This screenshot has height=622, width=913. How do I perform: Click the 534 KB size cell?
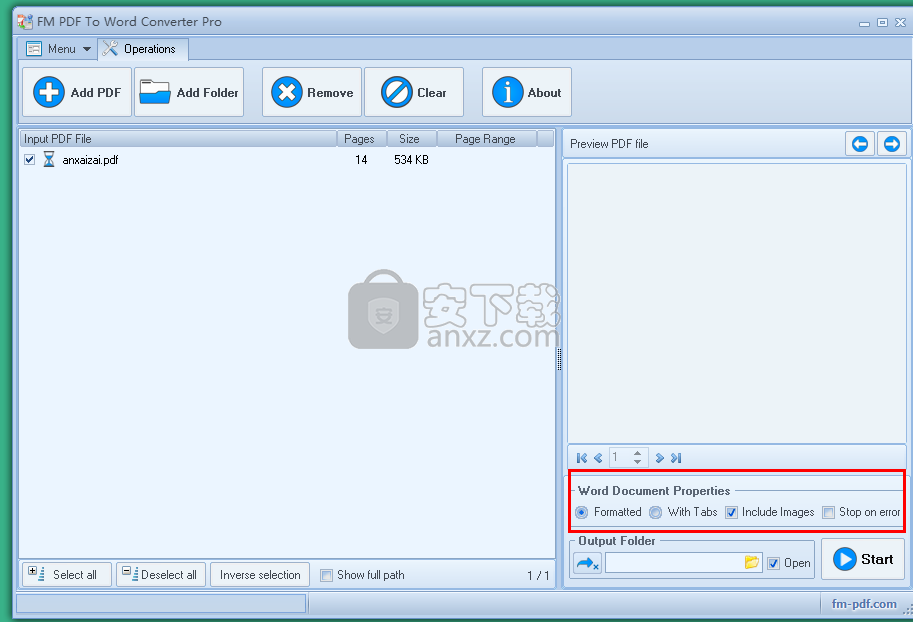click(411, 160)
